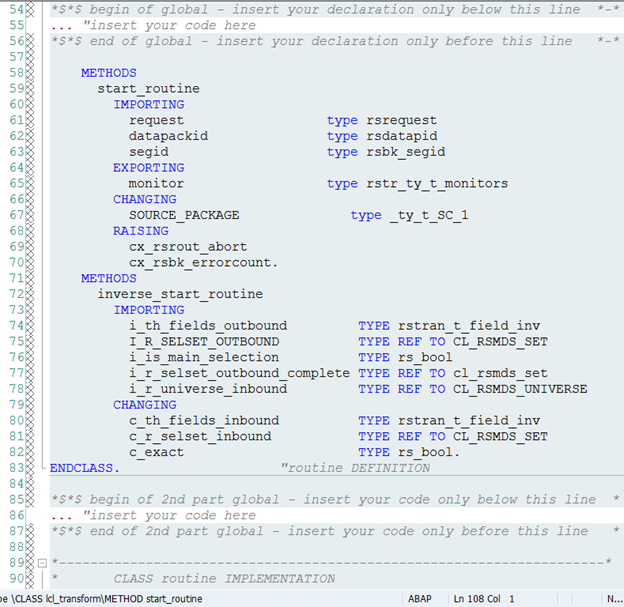
Task: Click the rsrequest type name
Action: pos(402,120)
